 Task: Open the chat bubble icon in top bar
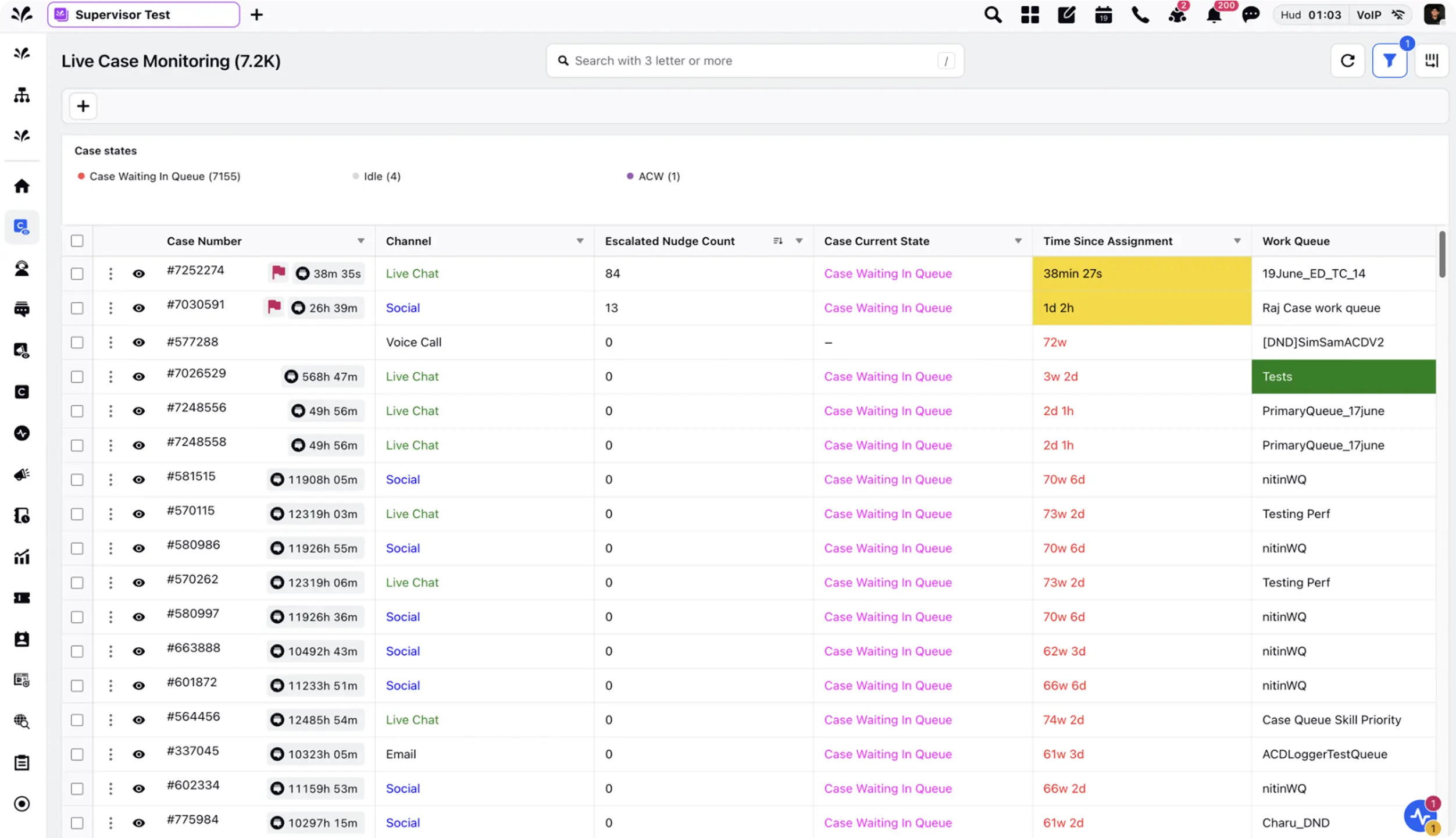pos(1251,15)
